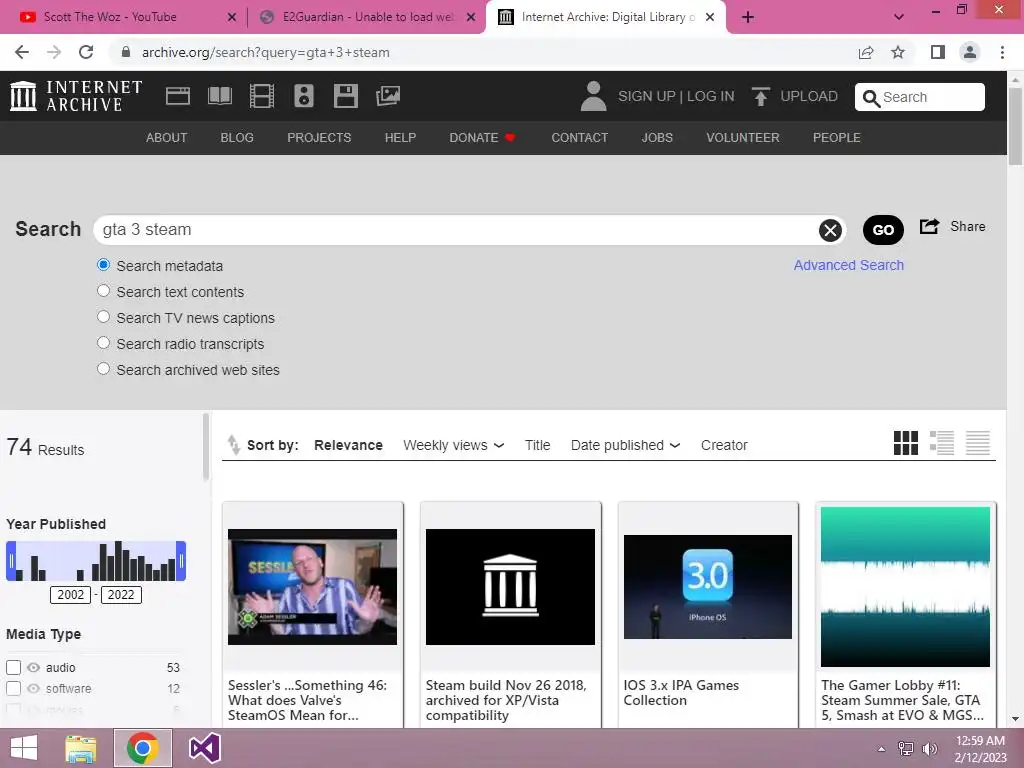This screenshot has height=768, width=1024.
Task: Go back to previous page
Action: (x=22, y=52)
